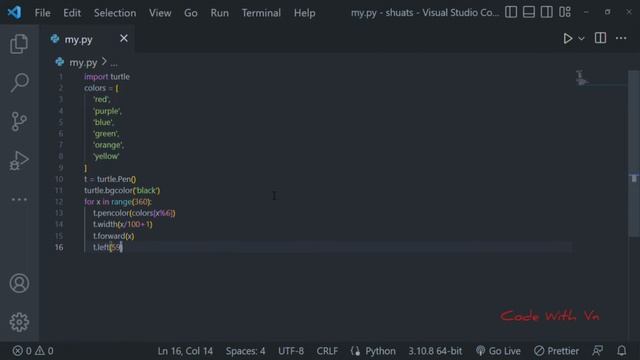Viewport: 640px width, 360px height.
Task: Open the notifications bell icon
Action: tap(621, 351)
